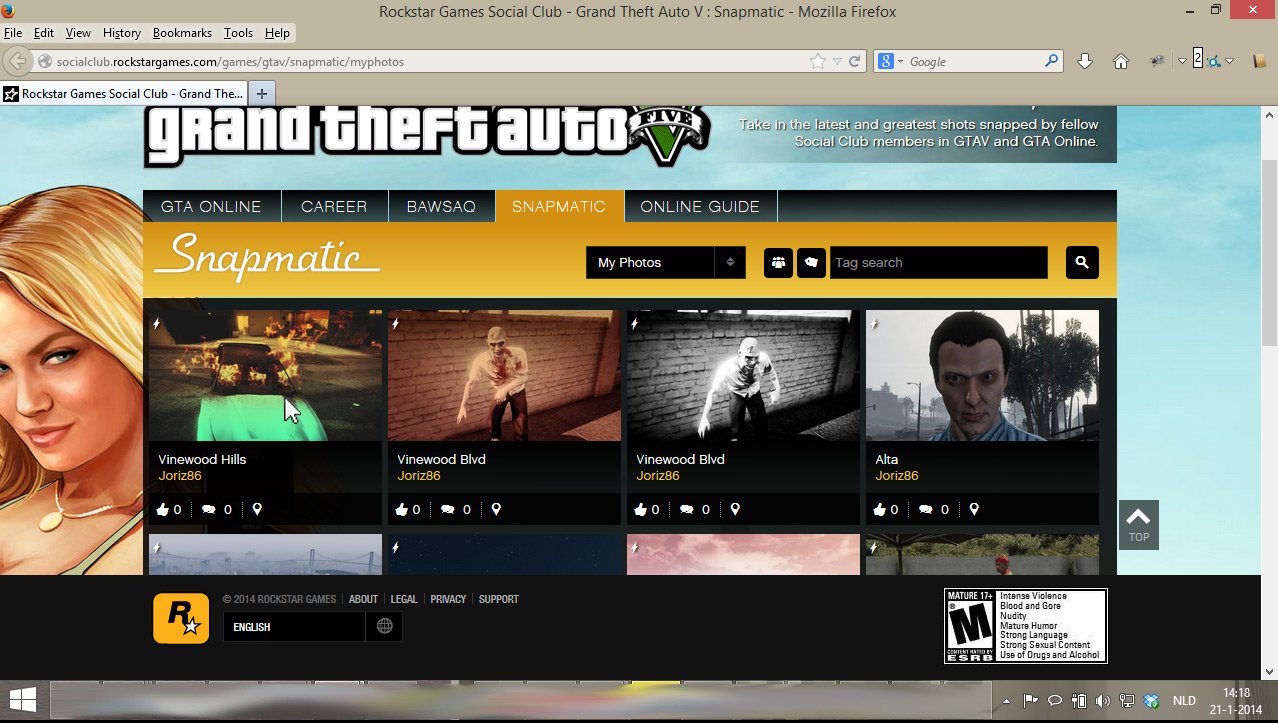Screen dimensions: 1278x723
Task: Click the Firefox back arrow button
Action: pos(17,61)
